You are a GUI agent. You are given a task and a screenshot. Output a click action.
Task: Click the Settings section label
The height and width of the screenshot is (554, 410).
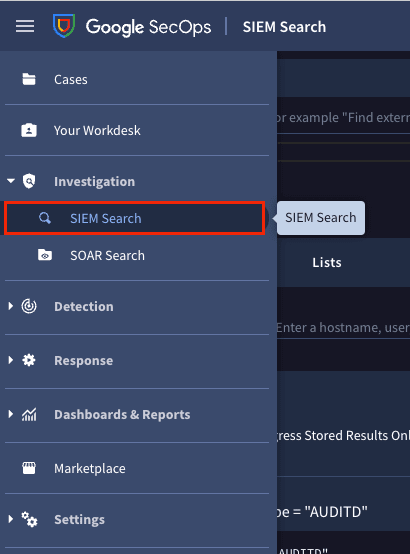click(80, 519)
